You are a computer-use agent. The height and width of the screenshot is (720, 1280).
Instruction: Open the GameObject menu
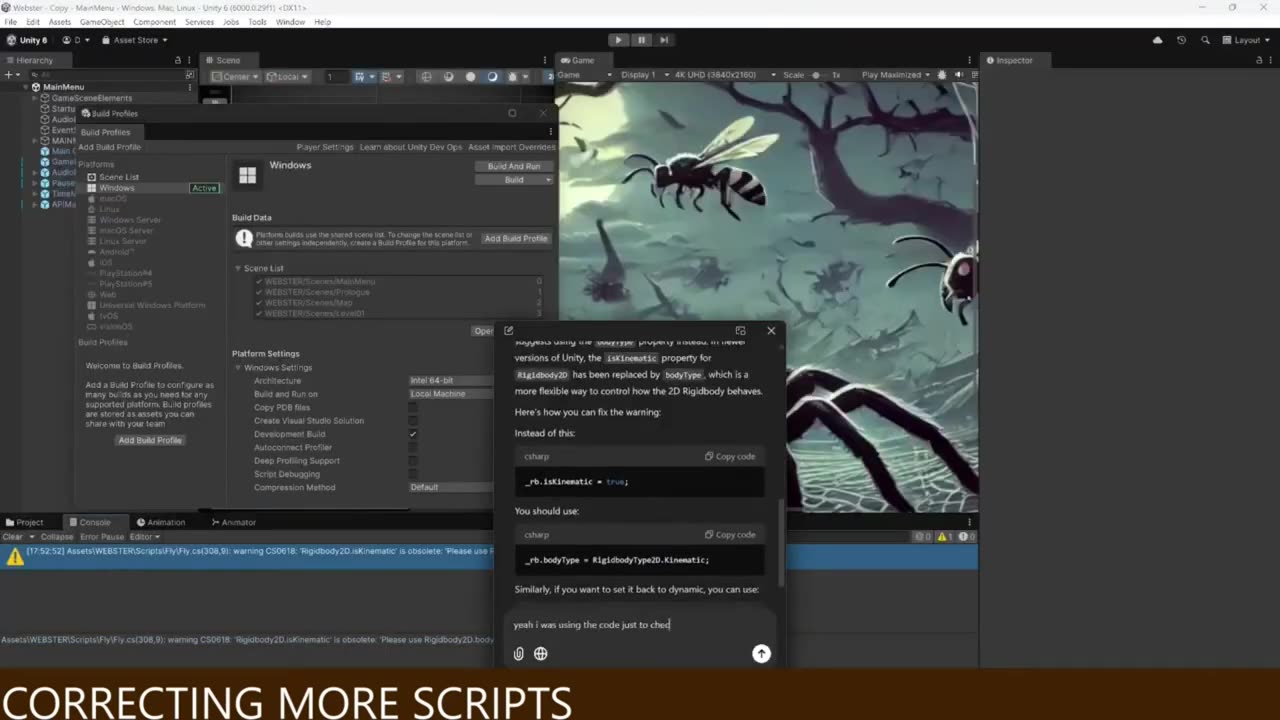point(102,22)
